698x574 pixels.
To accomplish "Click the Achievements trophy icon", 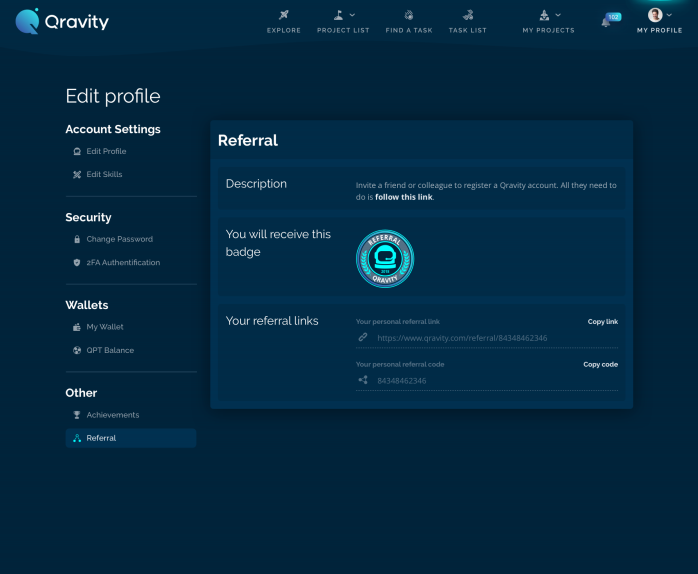I will [77, 415].
